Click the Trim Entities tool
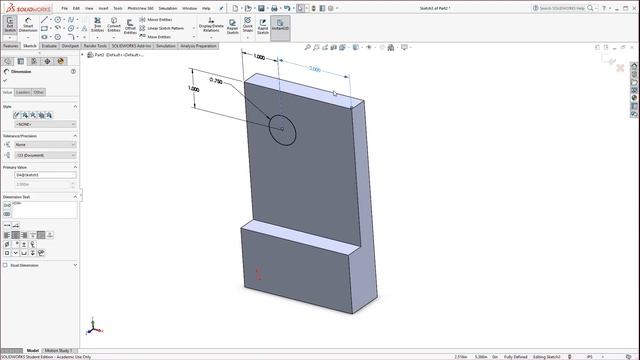640x360 pixels. click(x=97, y=25)
